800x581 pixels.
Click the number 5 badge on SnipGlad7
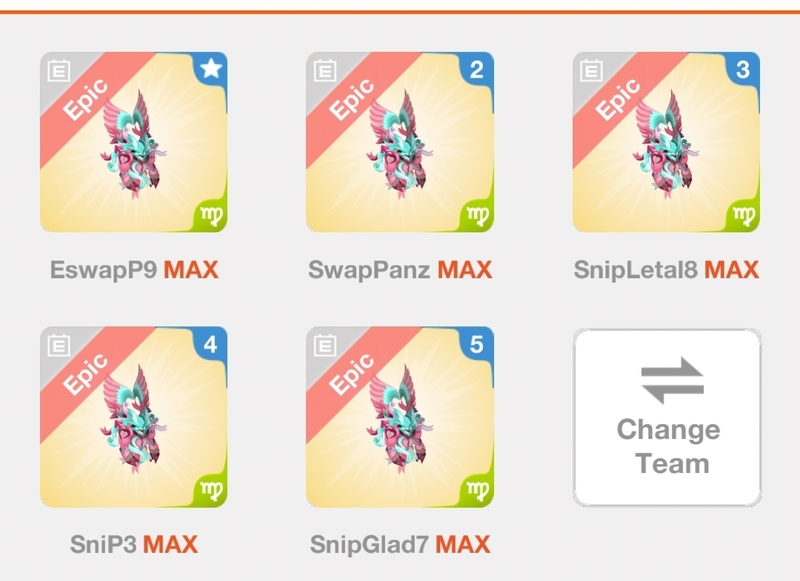click(x=477, y=344)
